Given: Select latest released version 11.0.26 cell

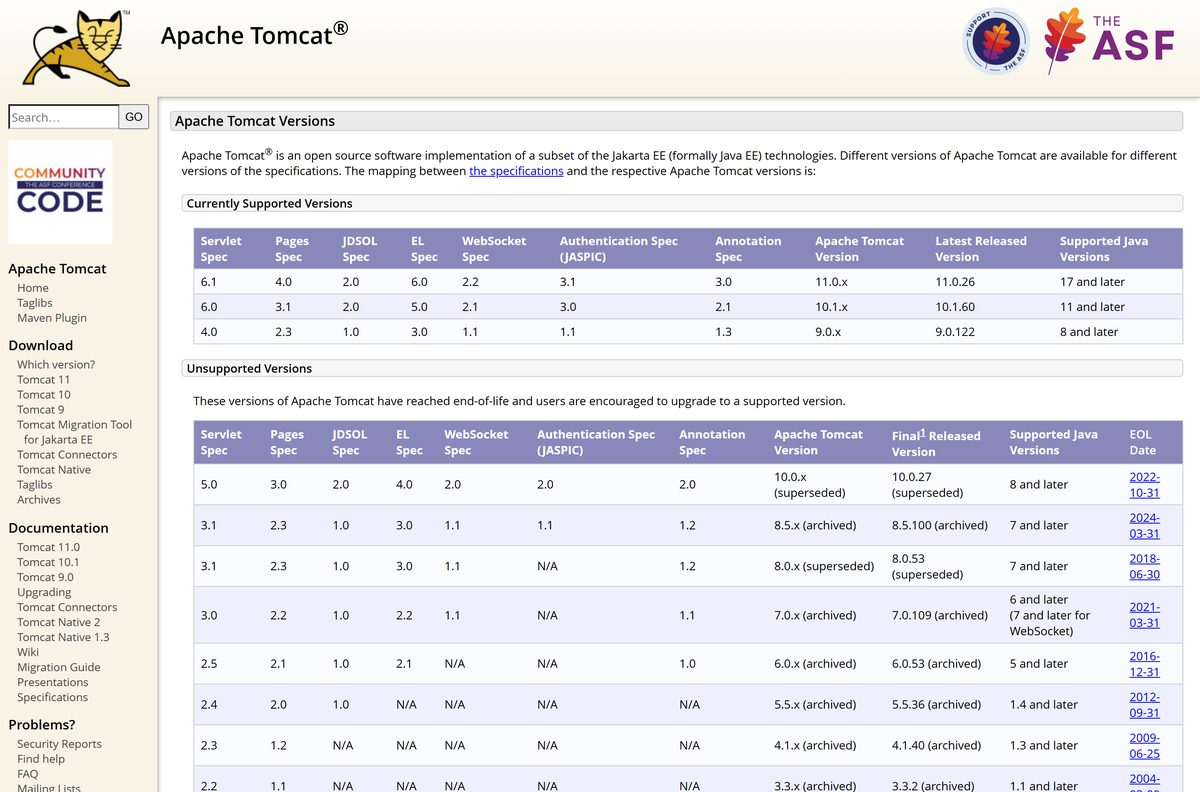Looking at the screenshot, I should (989, 282).
